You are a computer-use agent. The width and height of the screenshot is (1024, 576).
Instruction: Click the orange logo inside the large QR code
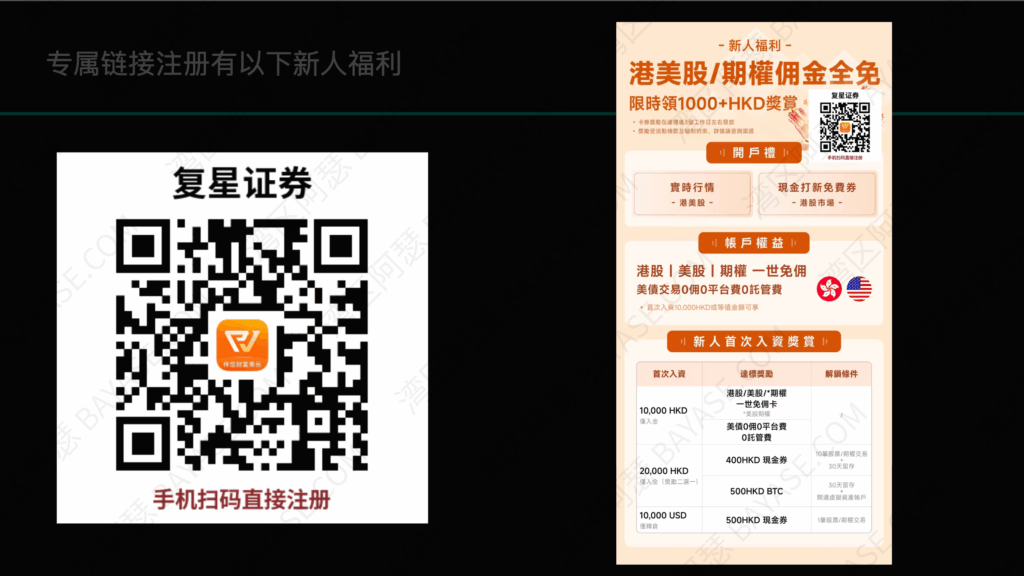pyautogui.click(x=242, y=345)
